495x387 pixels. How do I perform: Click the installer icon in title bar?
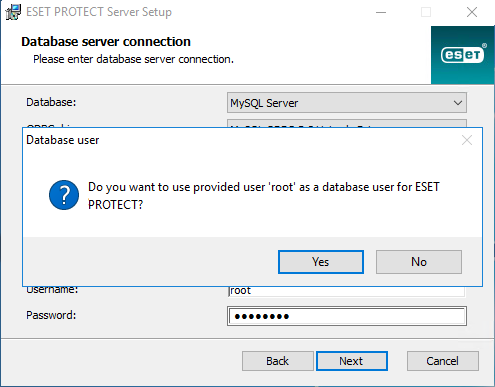coord(13,12)
